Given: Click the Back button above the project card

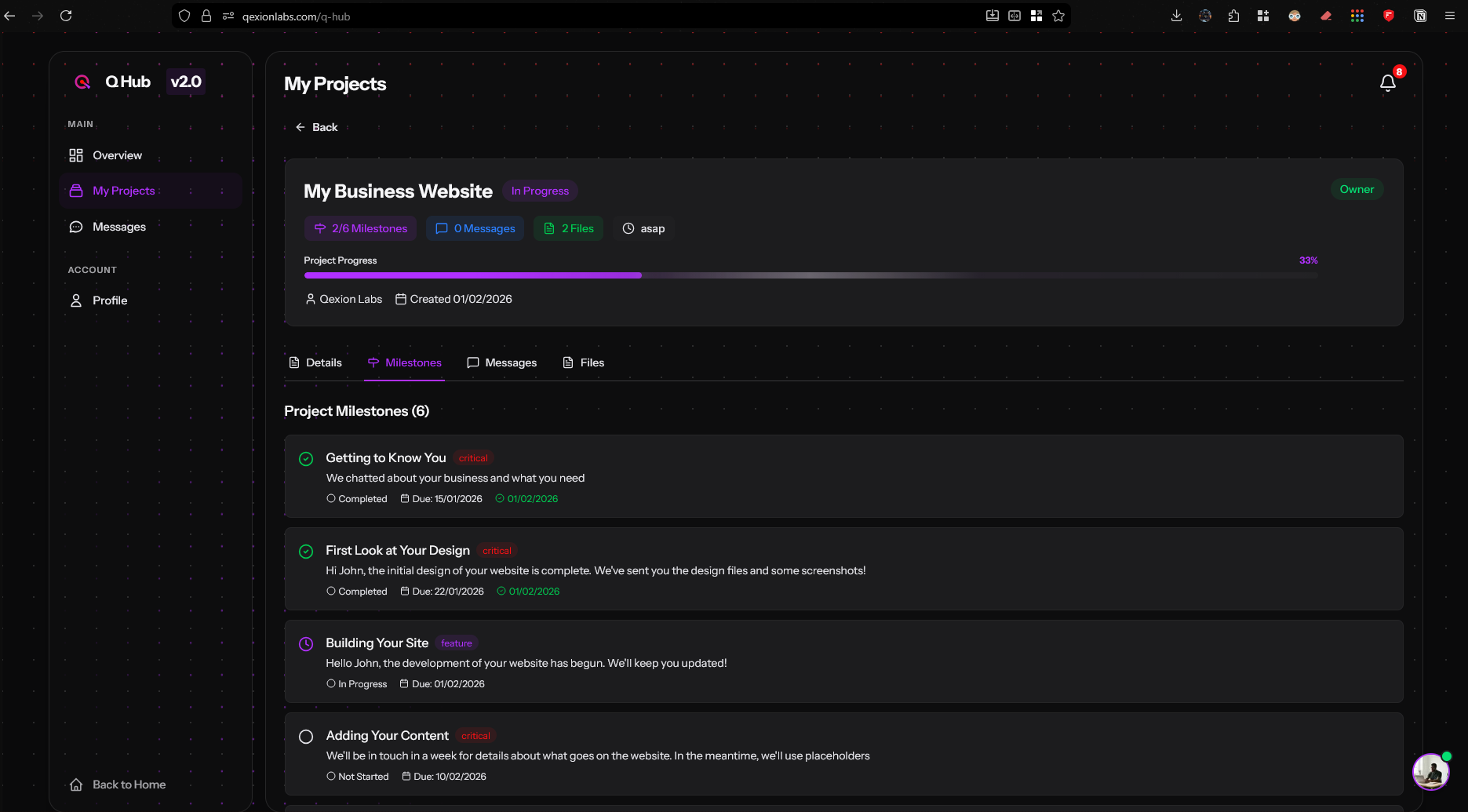Looking at the screenshot, I should [x=317, y=126].
